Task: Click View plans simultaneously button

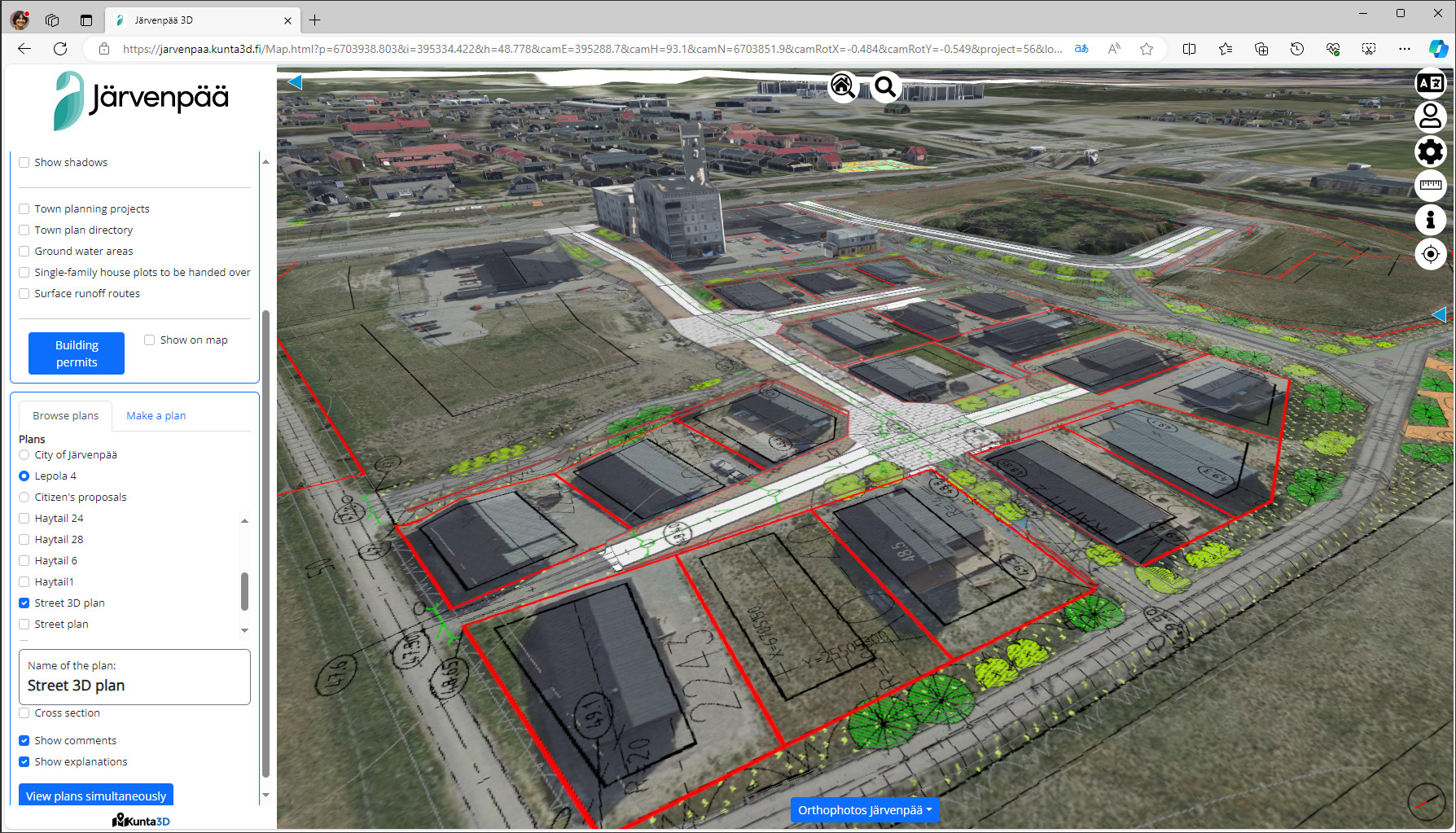Action: click(96, 796)
